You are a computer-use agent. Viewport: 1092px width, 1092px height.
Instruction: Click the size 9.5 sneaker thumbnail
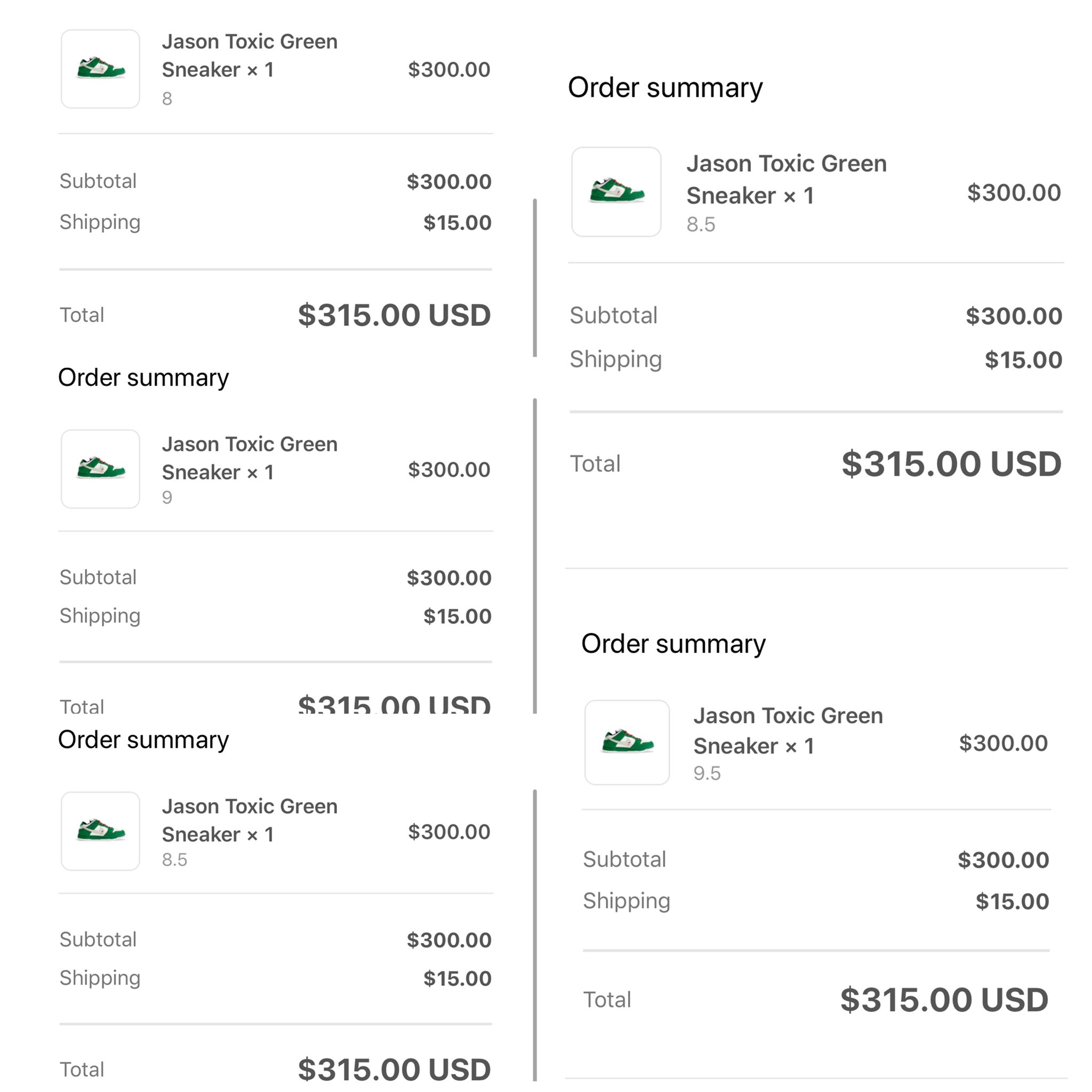coord(627,742)
